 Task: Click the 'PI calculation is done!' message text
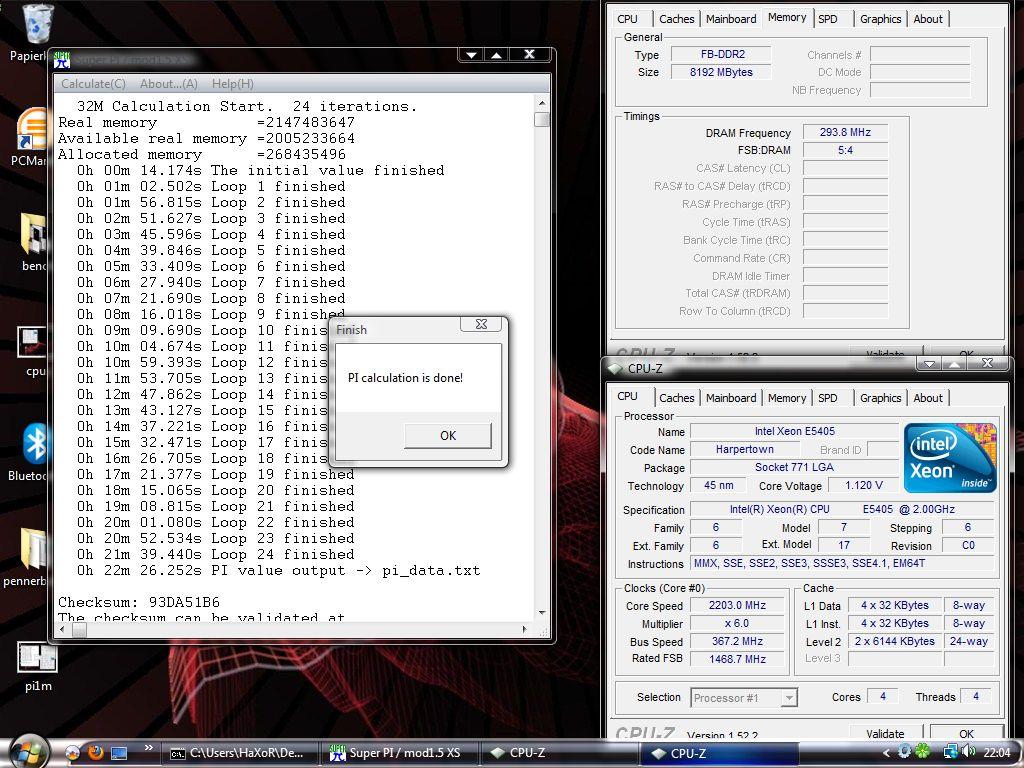405,377
